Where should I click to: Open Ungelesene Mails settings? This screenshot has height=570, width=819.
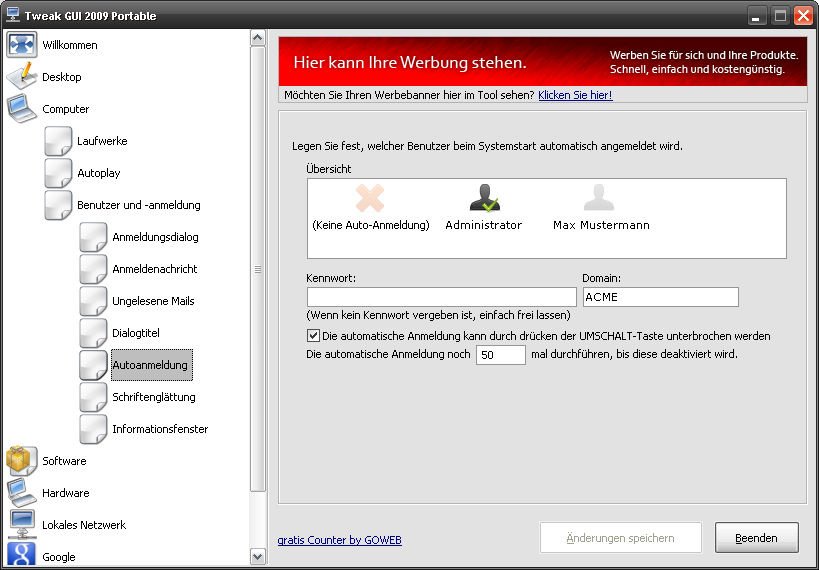[153, 301]
